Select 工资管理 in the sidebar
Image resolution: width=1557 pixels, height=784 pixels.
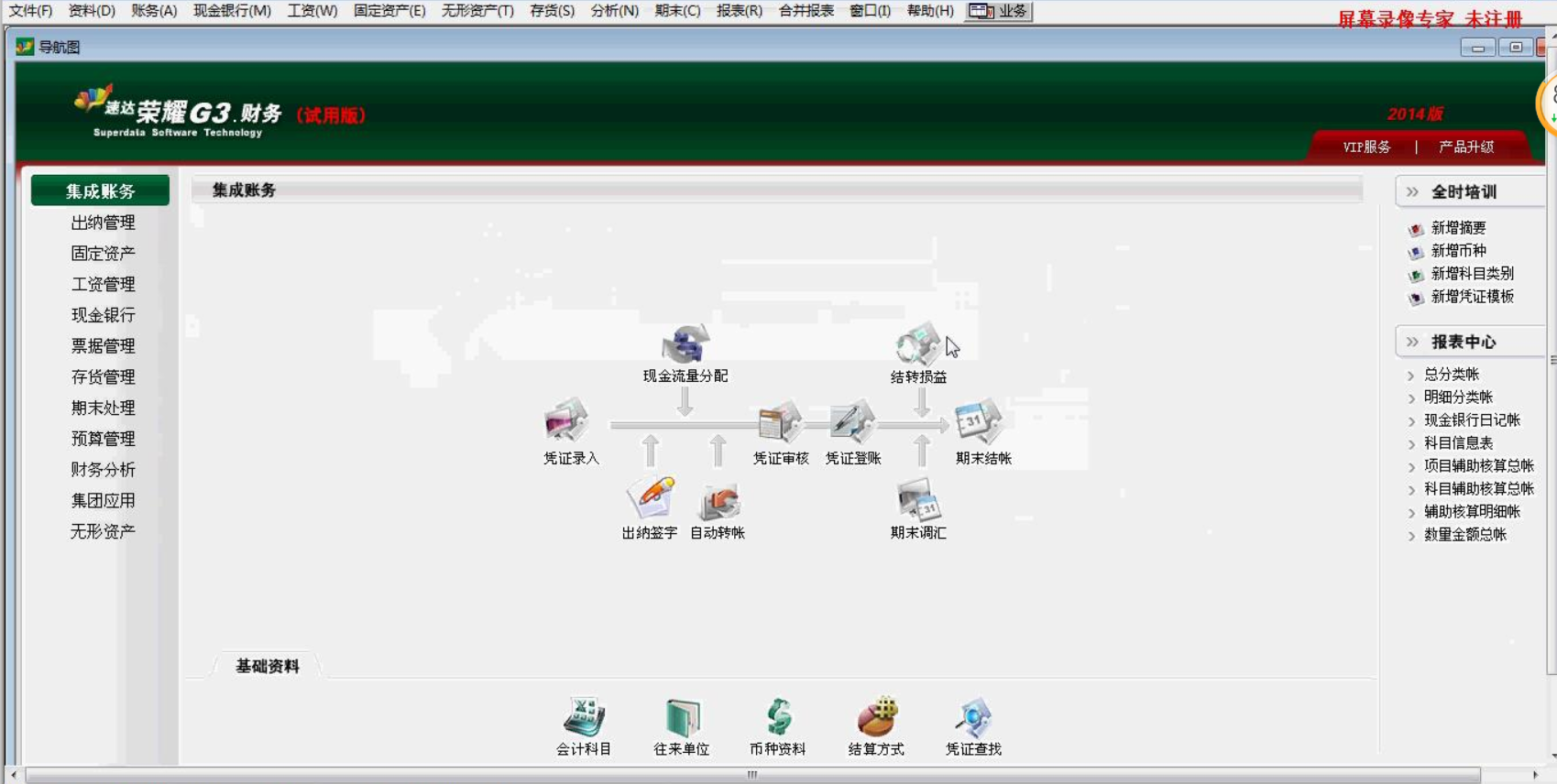[103, 284]
